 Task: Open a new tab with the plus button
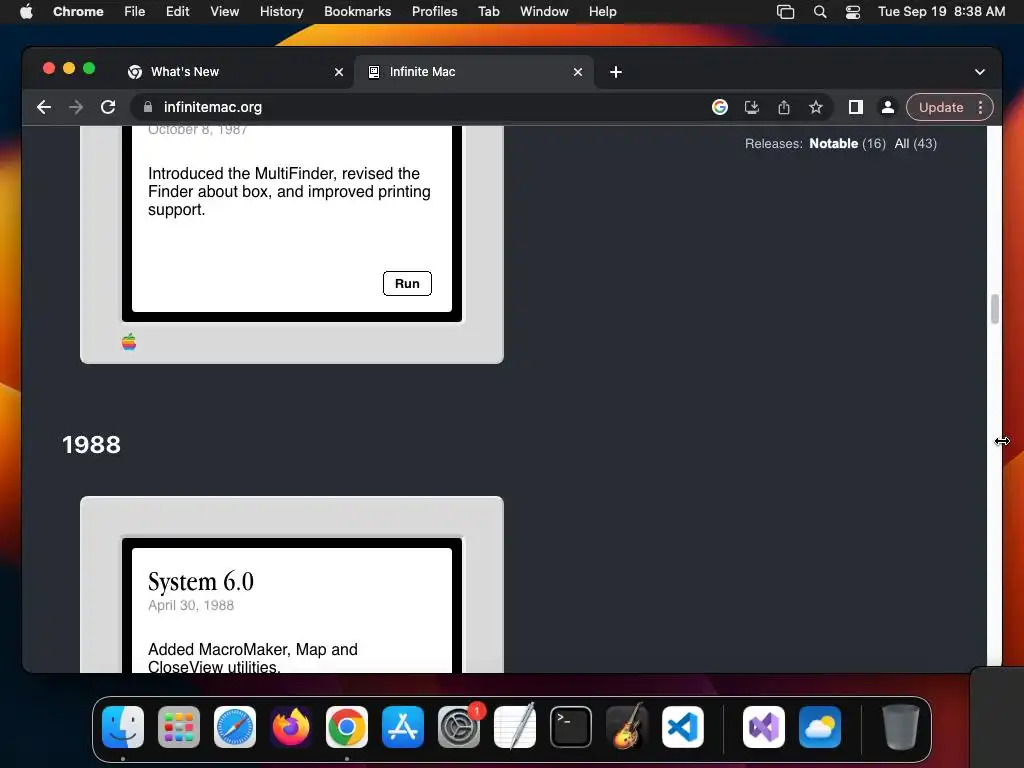[616, 72]
